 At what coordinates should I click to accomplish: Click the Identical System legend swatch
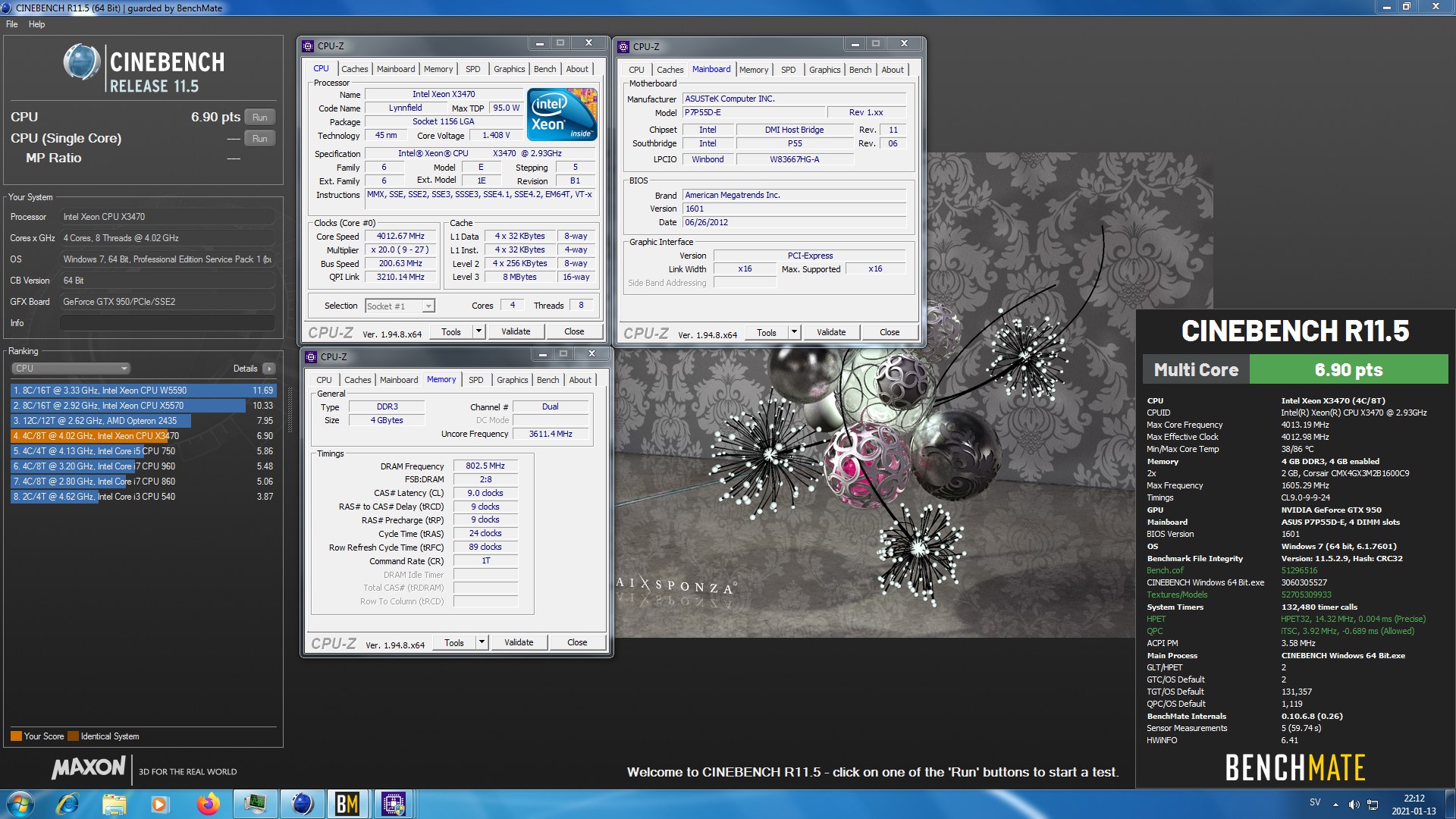(73, 736)
